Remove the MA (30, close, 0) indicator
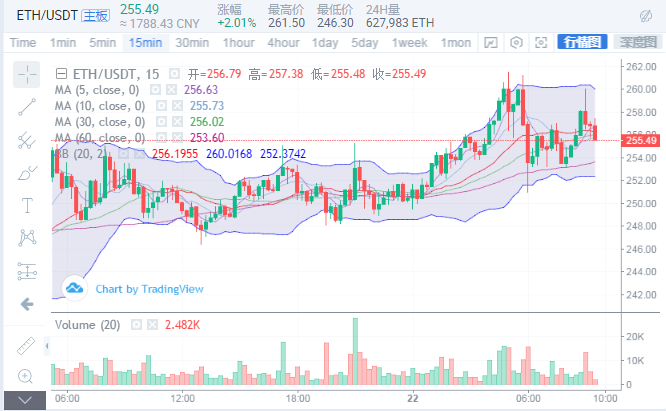This screenshot has width=666, height=411. (x=178, y=122)
